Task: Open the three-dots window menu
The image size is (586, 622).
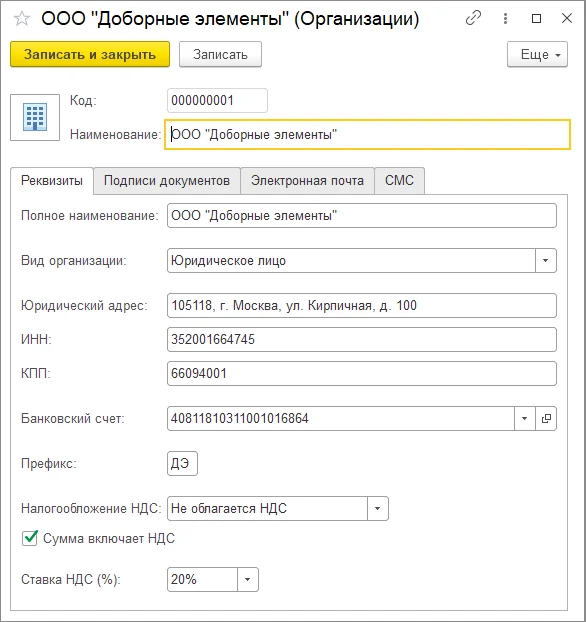Action: 505,18
